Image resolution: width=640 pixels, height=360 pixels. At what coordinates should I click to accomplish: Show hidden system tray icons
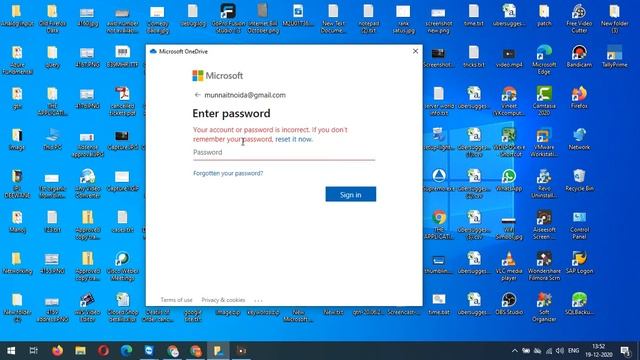[x=514, y=351]
